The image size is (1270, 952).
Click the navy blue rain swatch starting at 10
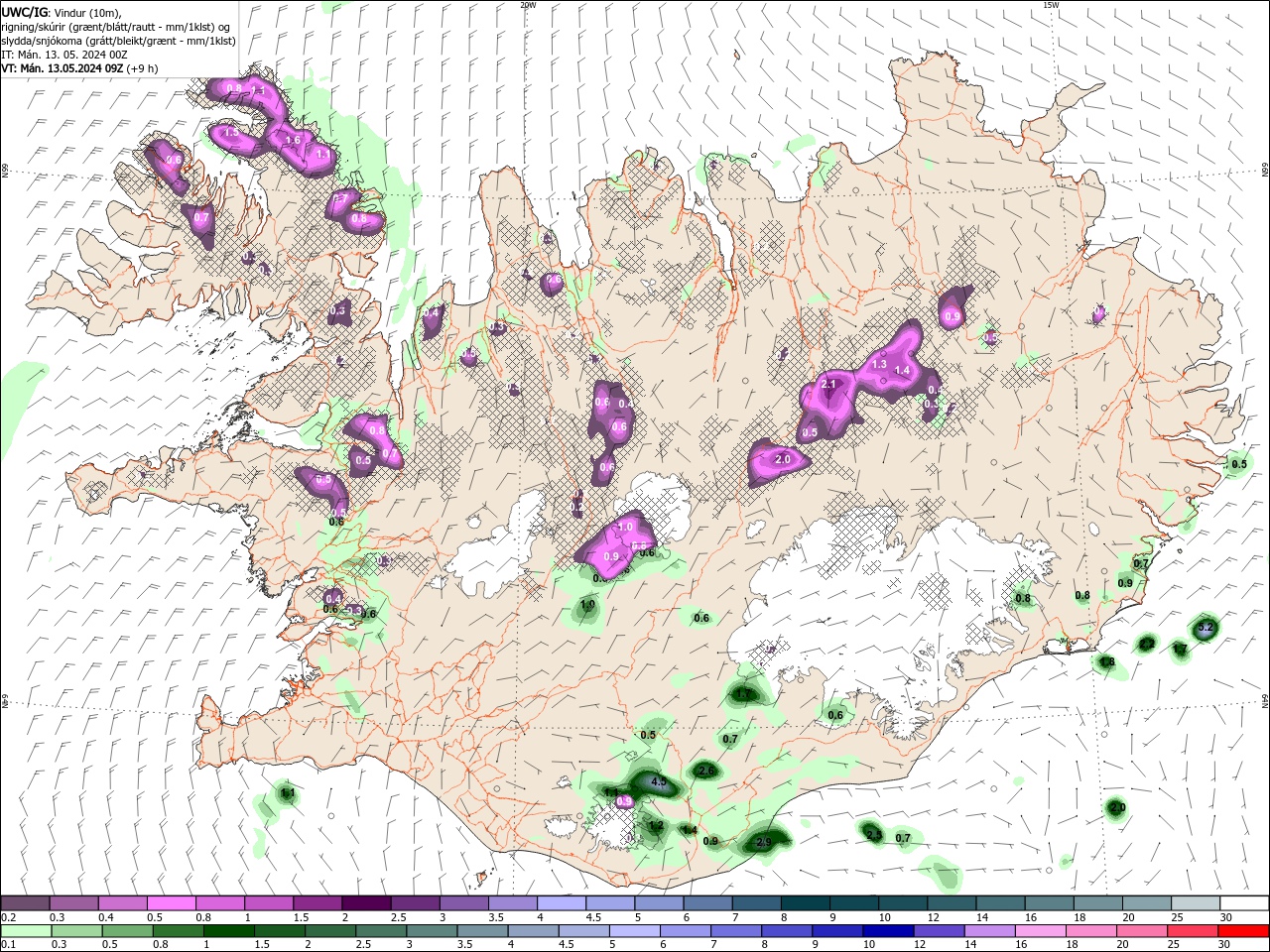coord(888,931)
